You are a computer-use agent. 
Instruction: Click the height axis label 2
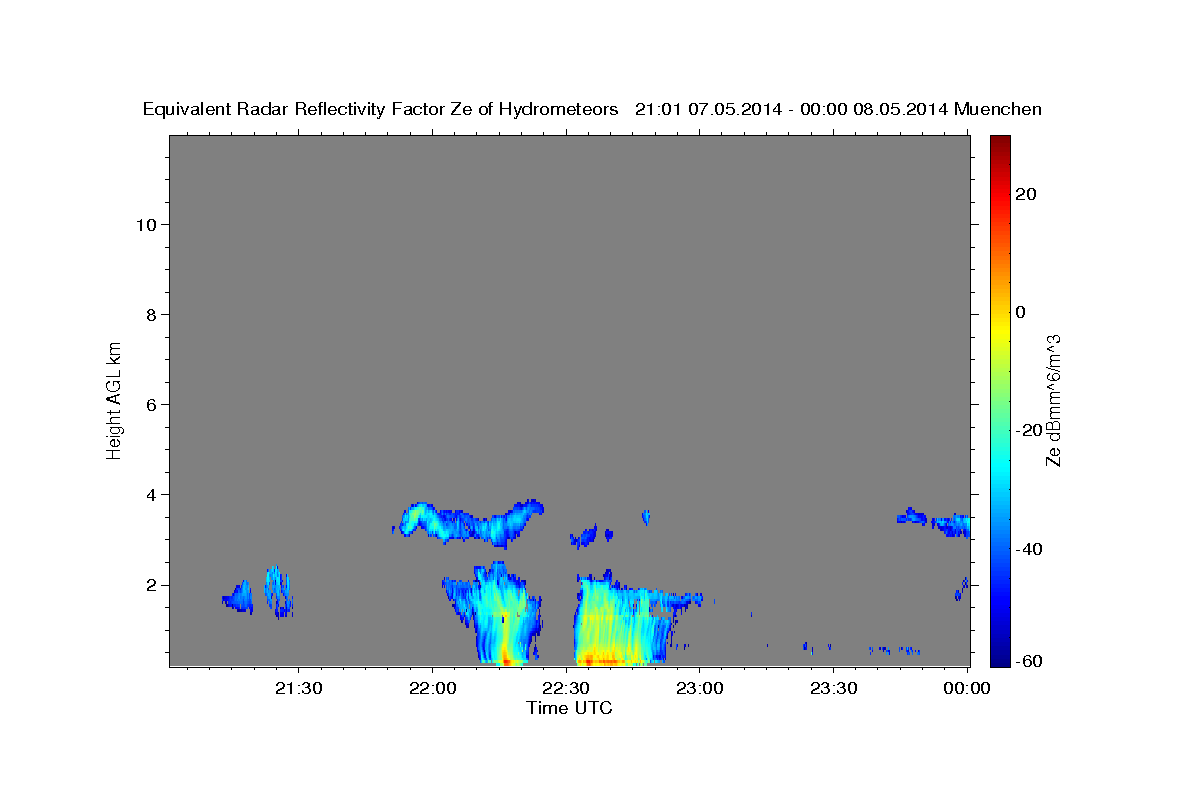151,585
